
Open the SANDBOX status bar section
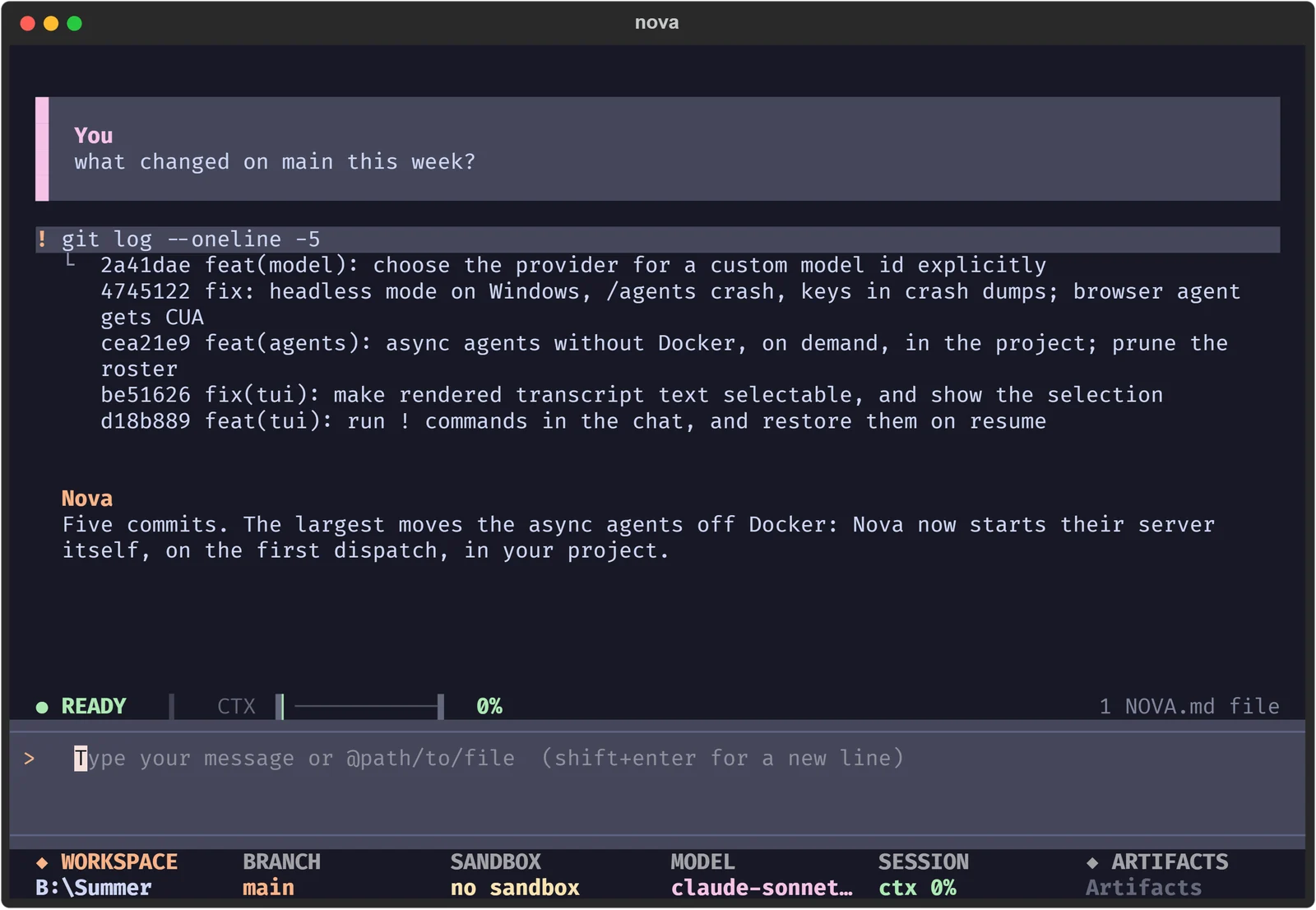pos(515,875)
